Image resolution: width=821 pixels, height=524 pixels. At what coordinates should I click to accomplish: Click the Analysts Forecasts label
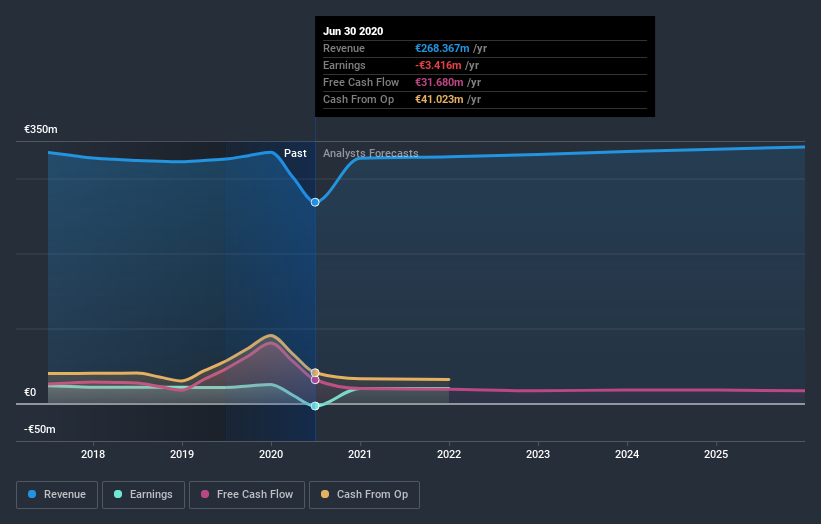coord(371,153)
